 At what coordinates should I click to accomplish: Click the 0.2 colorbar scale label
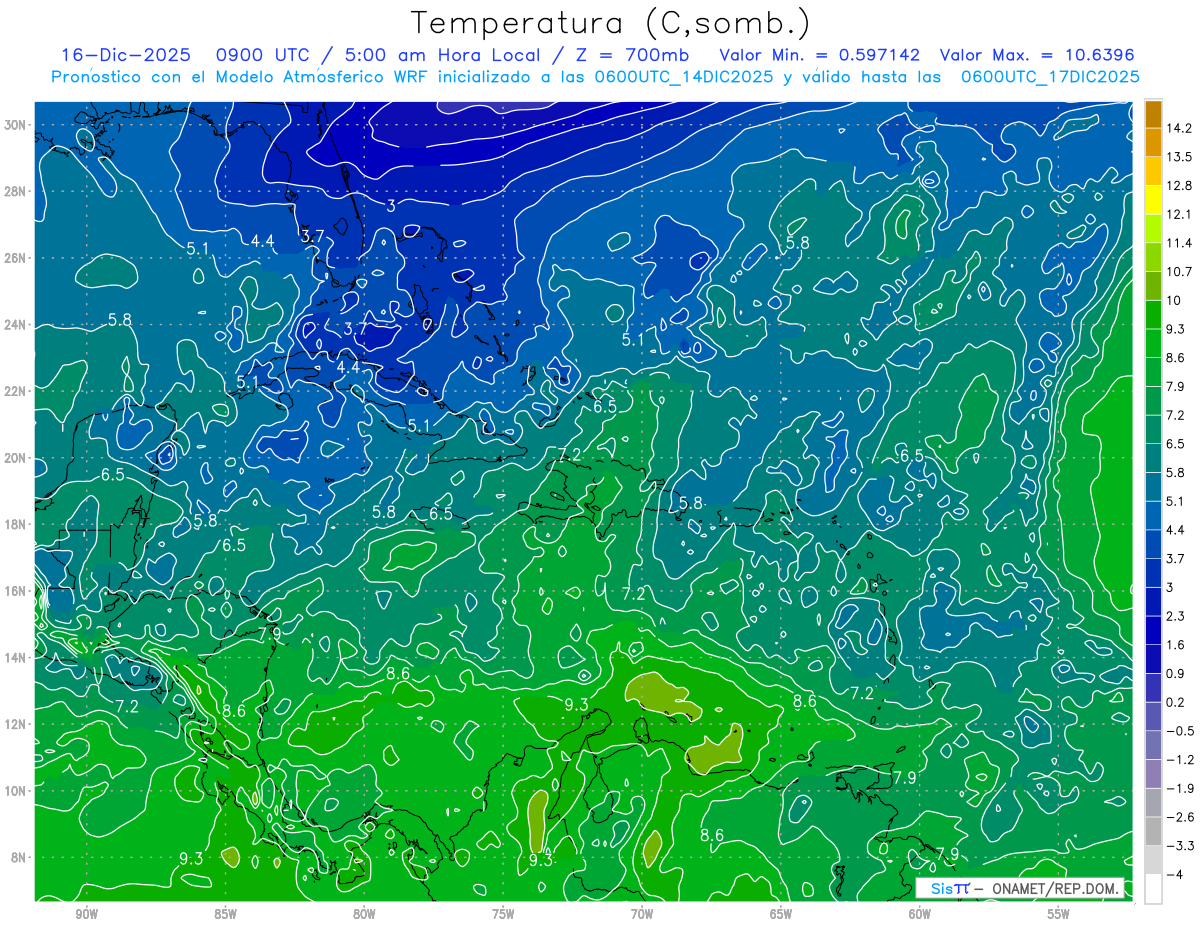pos(1175,702)
